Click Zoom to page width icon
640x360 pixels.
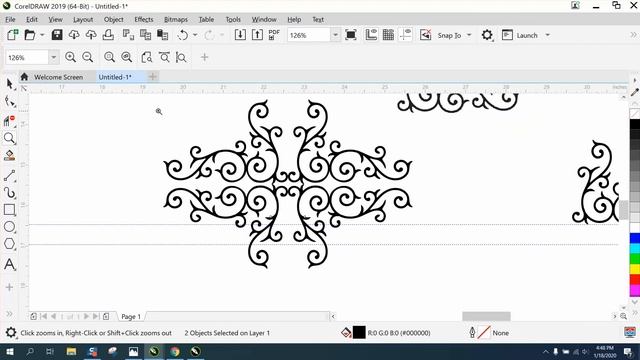[x=164, y=57]
